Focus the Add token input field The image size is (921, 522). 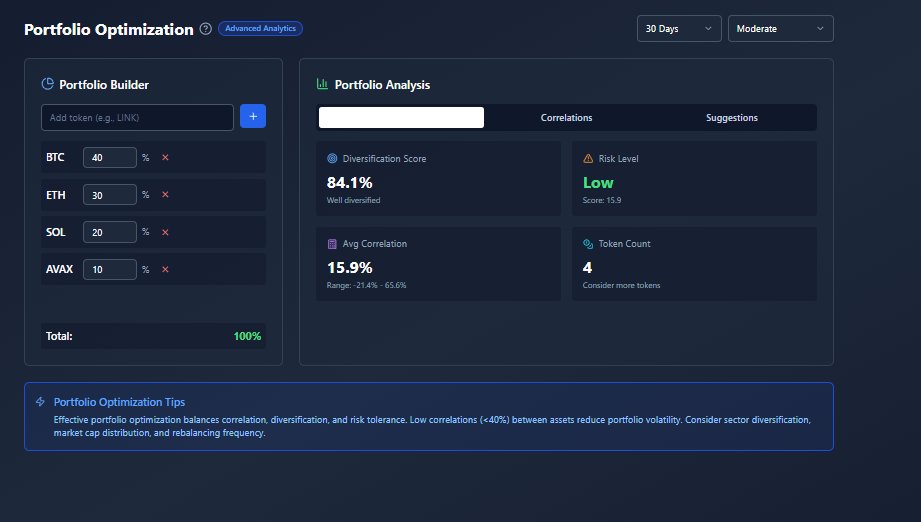click(x=137, y=117)
